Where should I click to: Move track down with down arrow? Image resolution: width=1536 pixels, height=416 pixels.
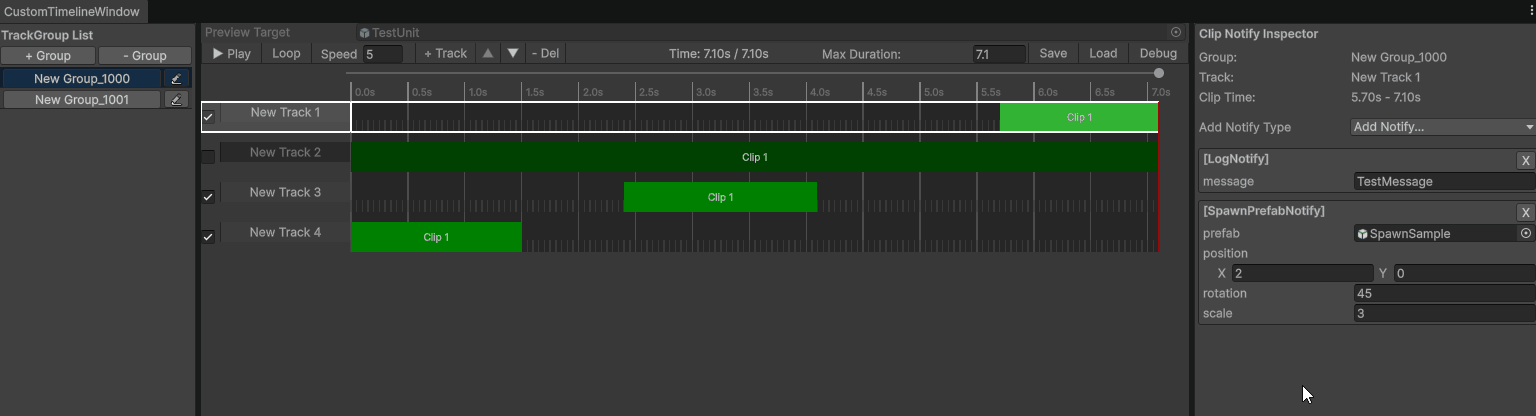[x=512, y=54]
